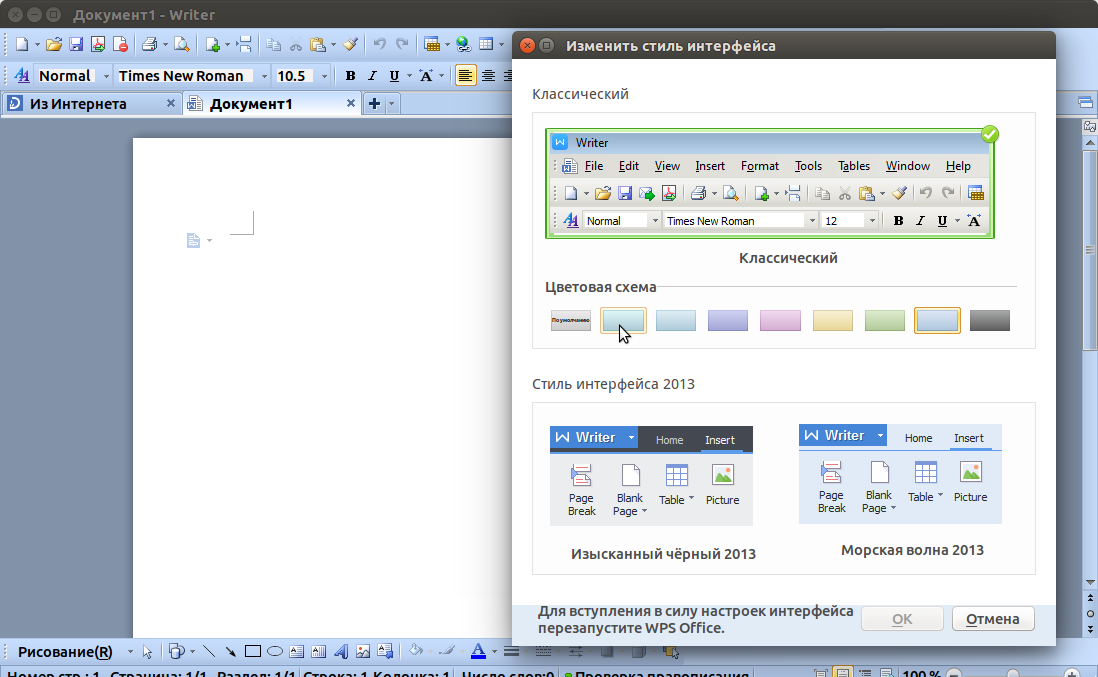Viewport: 1098px width, 677px height.
Task: Click the Undo arrow in the toolbar
Action: pyautogui.click(x=379, y=45)
